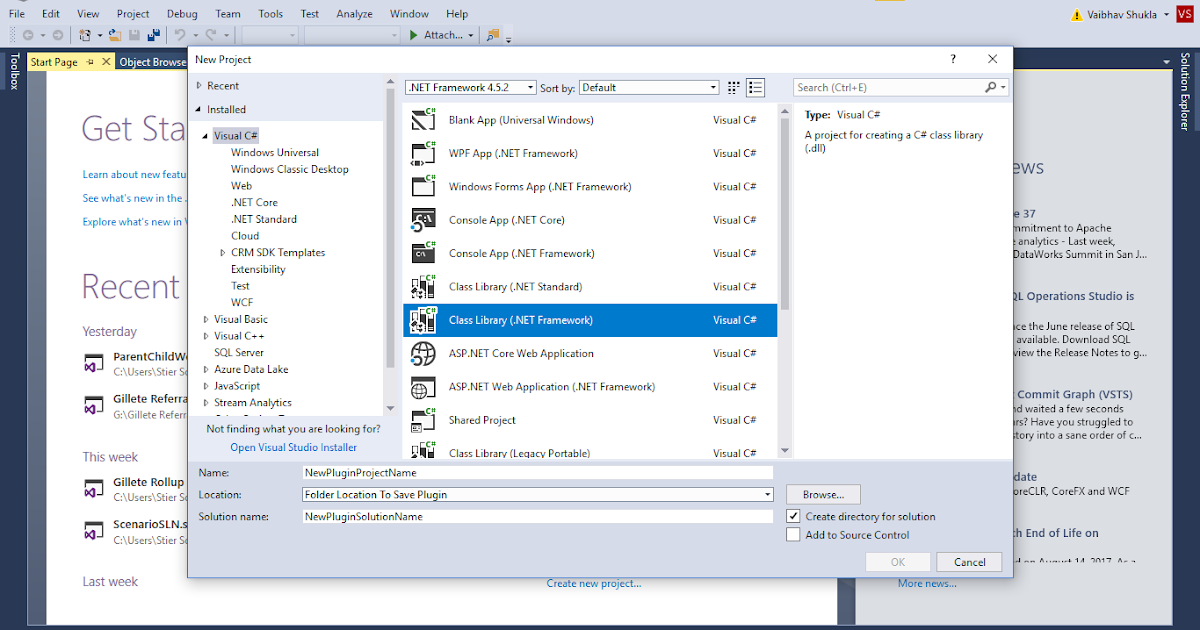Select the Class Library (.NET Framework) template icon
The height and width of the screenshot is (630, 1200).
pyautogui.click(x=422, y=320)
